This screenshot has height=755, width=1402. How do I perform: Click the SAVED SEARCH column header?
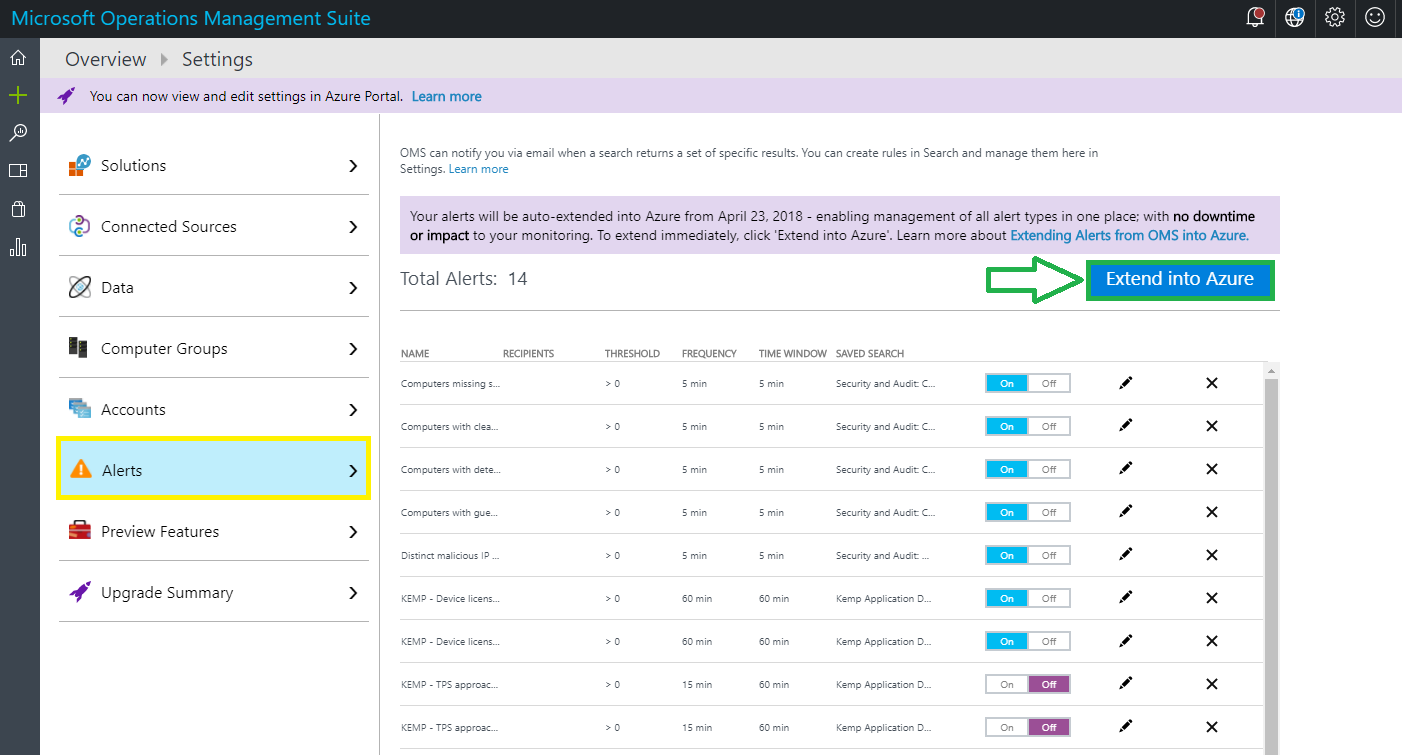870,354
